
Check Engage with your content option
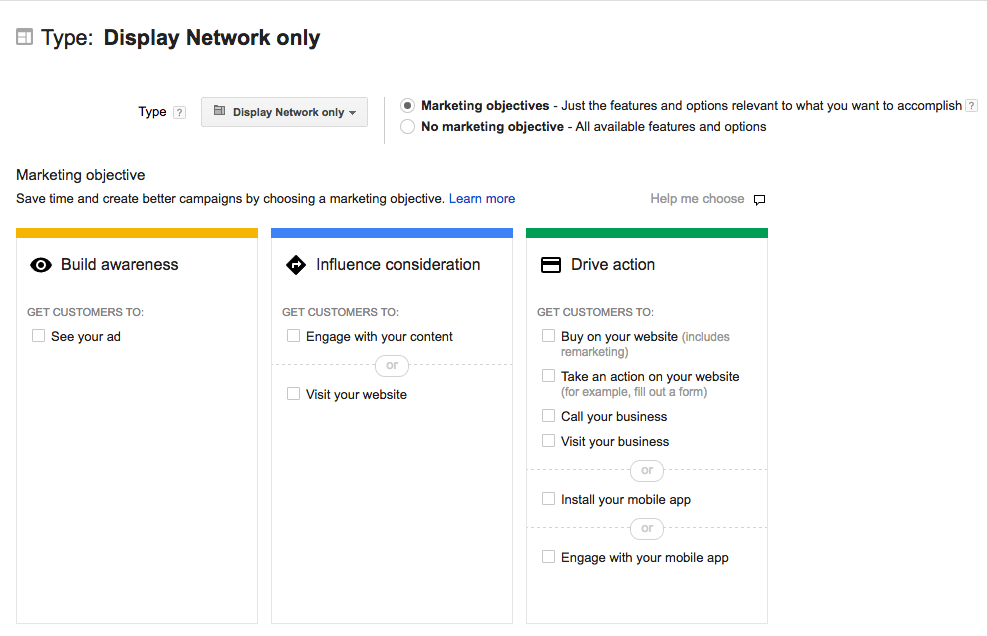pyautogui.click(x=293, y=336)
